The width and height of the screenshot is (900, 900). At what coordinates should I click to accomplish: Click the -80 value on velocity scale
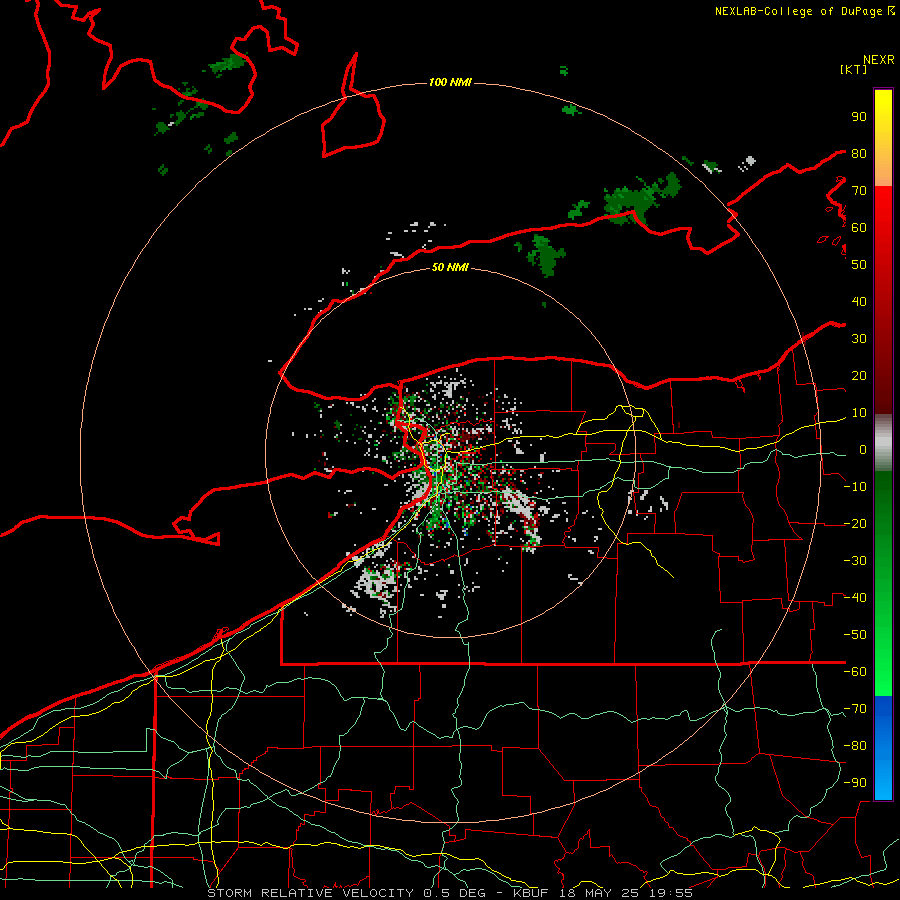tap(855, 746)
